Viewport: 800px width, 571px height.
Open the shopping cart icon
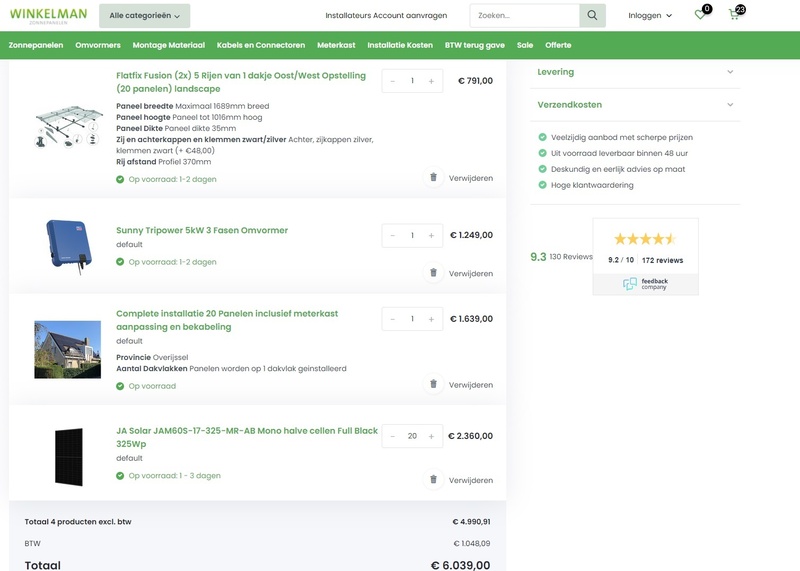(x=734, y=16)
